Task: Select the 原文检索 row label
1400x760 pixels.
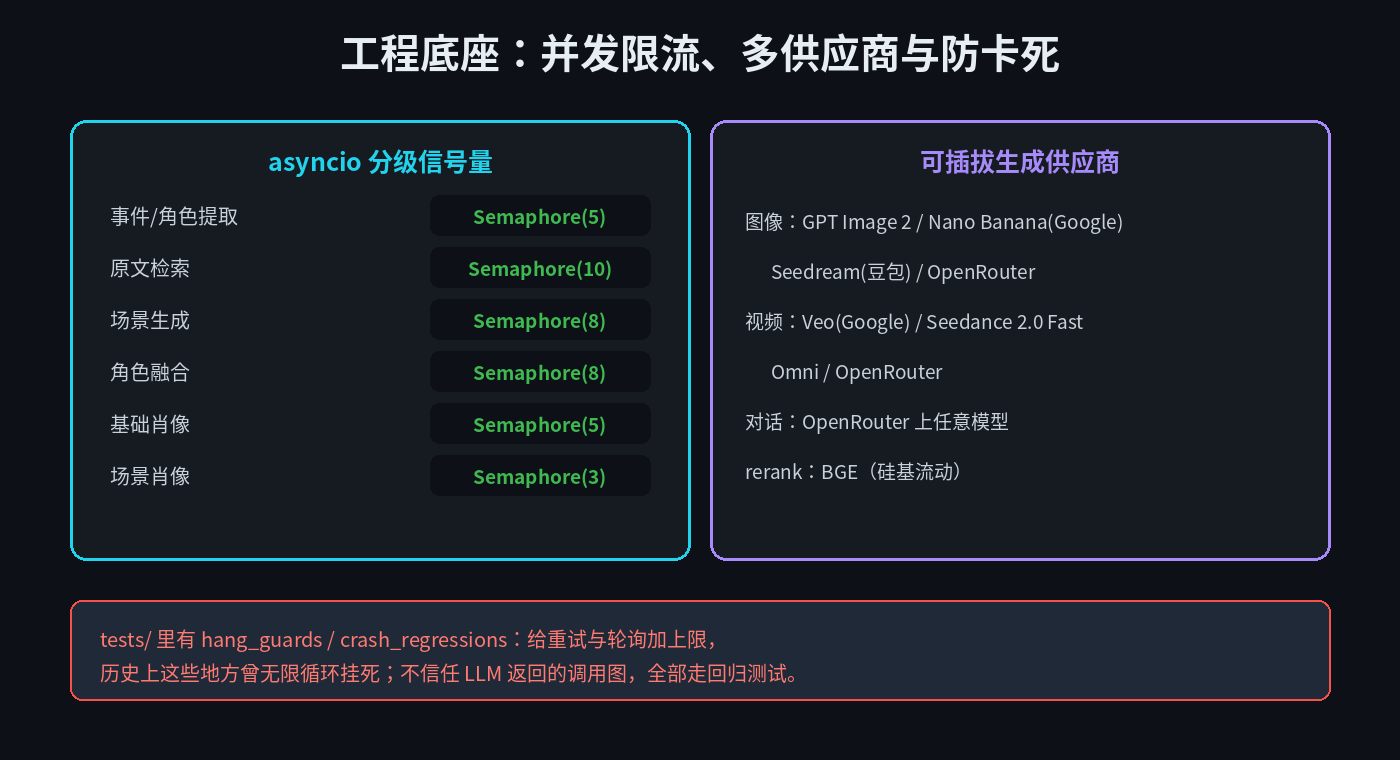Action: tap(150, 268)
